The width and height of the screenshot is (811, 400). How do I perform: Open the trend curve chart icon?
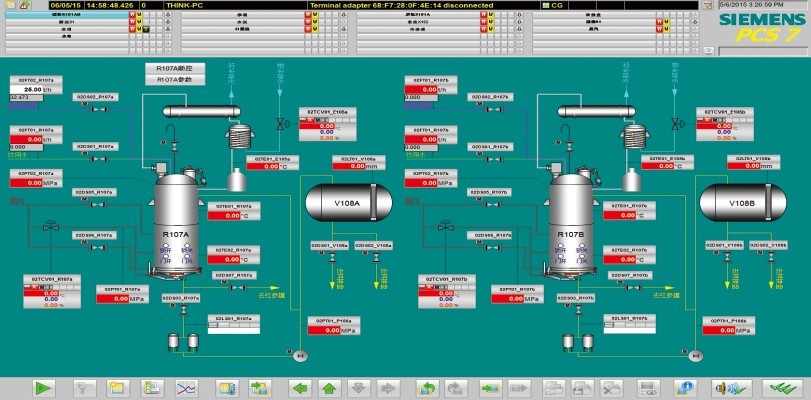[x=185, y=387]
